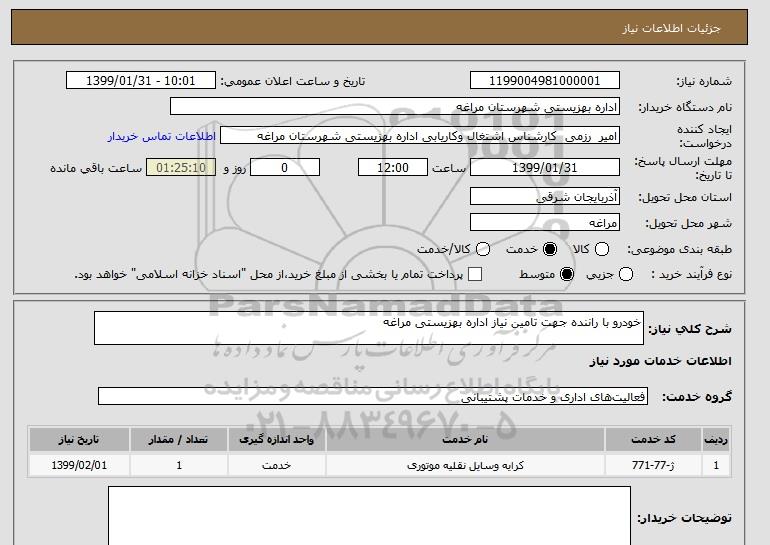Screen dimensions: 770x545
Task: Choose the جزیی purchase type radio
Action: tap(626, 274)
